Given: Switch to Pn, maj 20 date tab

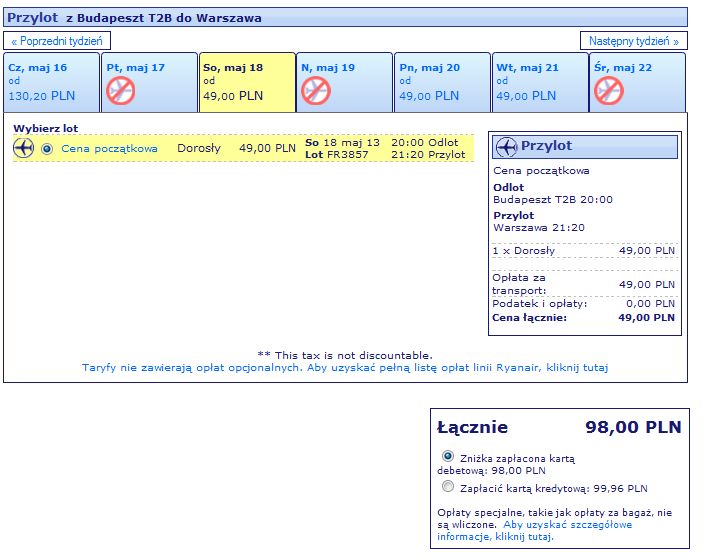Looking at the screenshot, I should (x=442, y=82).
